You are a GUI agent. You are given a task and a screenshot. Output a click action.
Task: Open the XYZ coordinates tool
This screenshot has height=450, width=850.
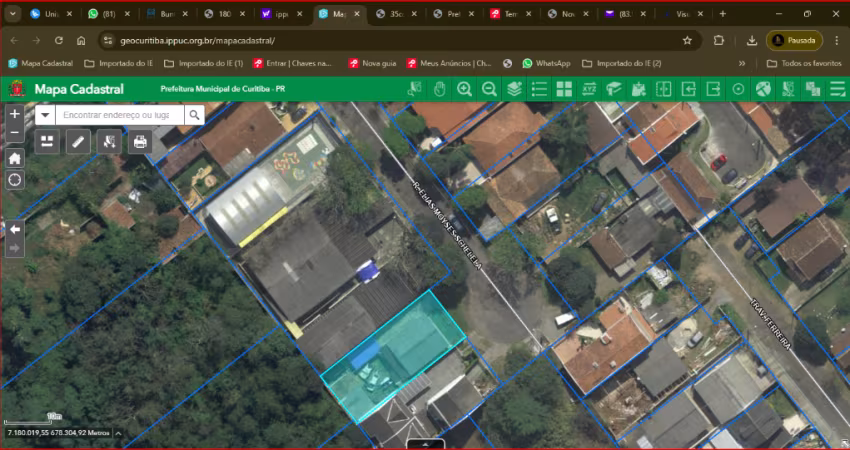(589, 89)
